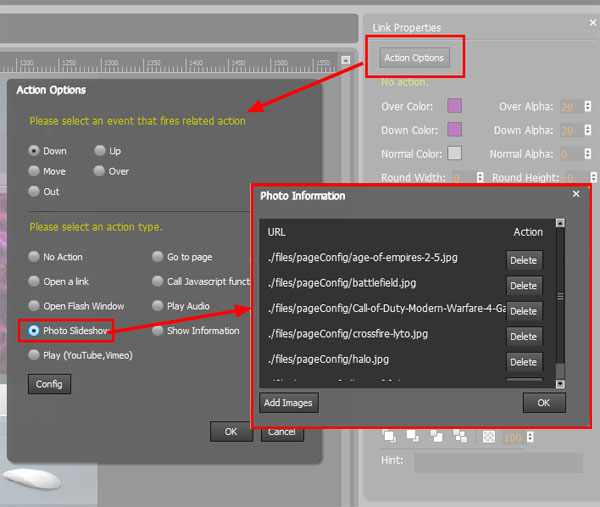Open the Over Color swatch
Screen dimensions: 600x507
(455, 106)
